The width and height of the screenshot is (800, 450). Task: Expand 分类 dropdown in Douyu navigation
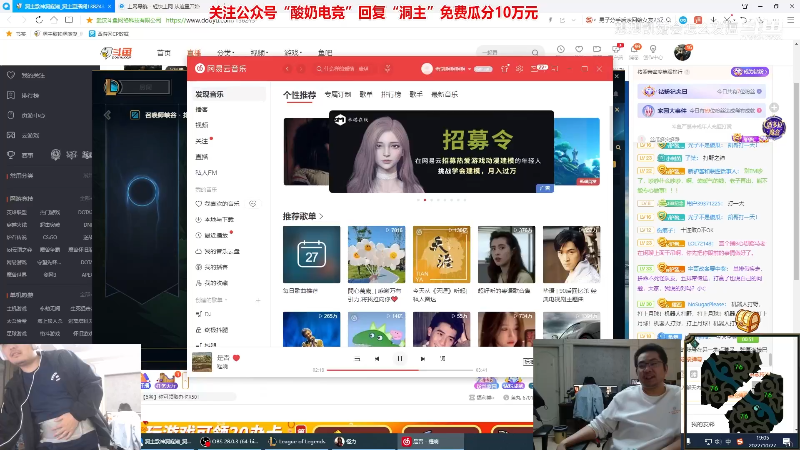click(x=226, y=53)
